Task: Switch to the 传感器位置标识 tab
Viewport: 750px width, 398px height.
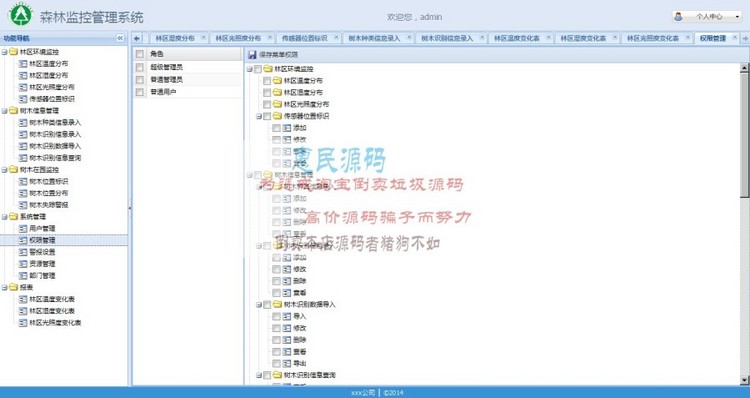Action: [309, 38]
